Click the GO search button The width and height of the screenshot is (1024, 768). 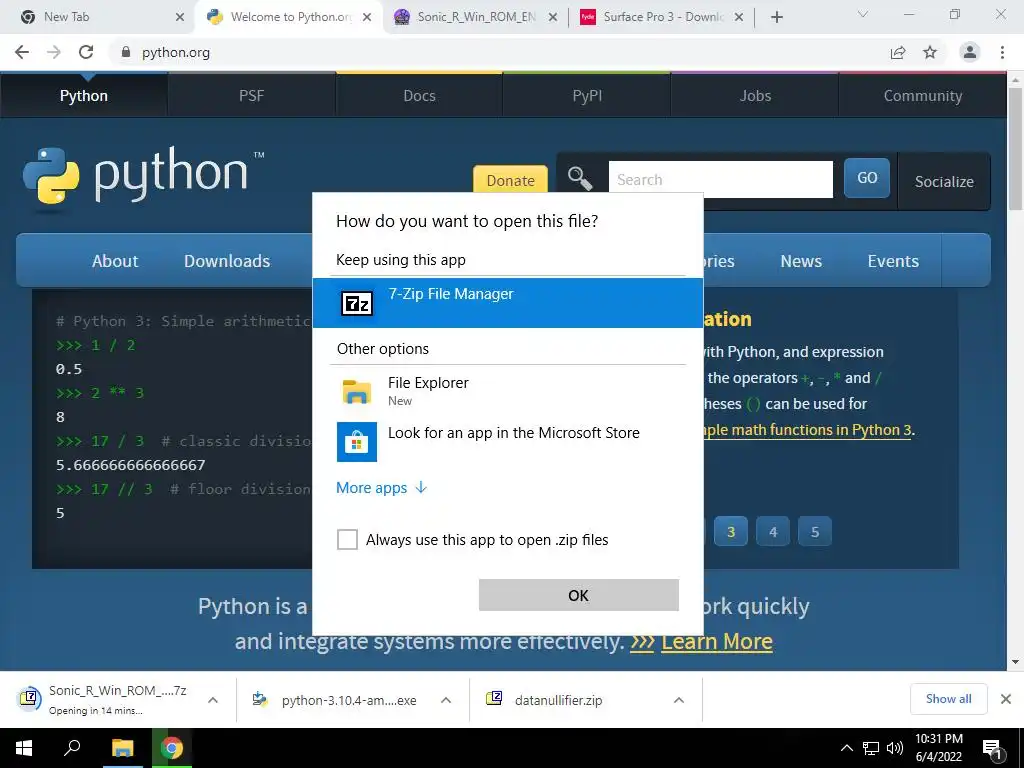tap(867, 178)
